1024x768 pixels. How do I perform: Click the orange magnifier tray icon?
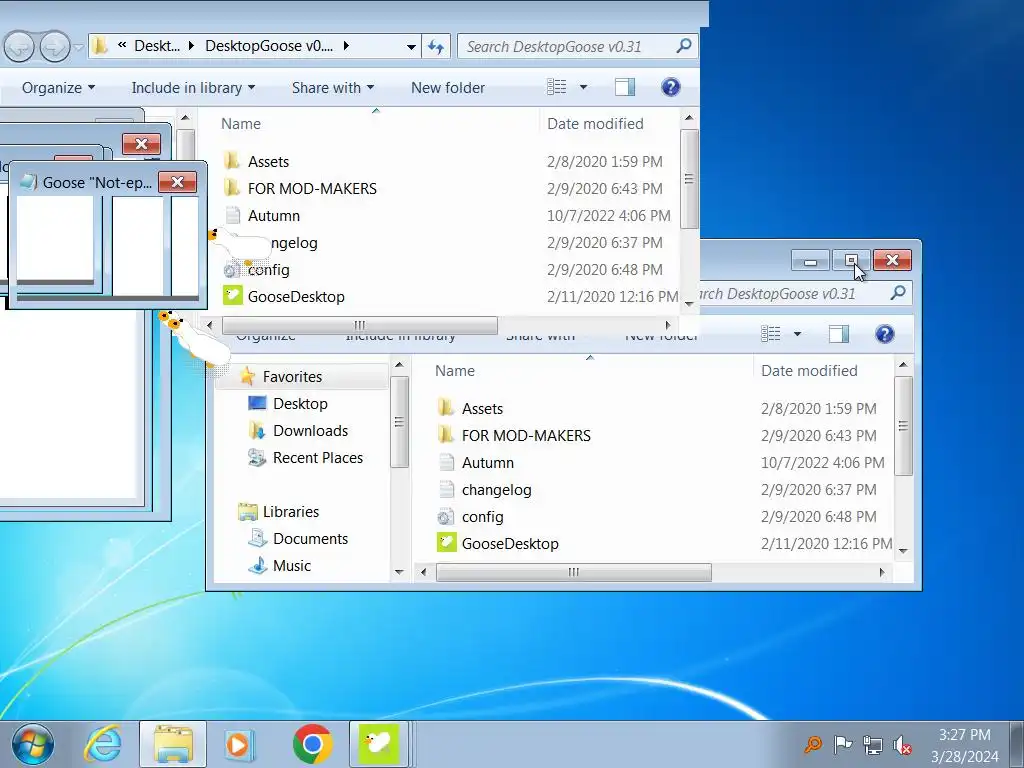(812, 744)
